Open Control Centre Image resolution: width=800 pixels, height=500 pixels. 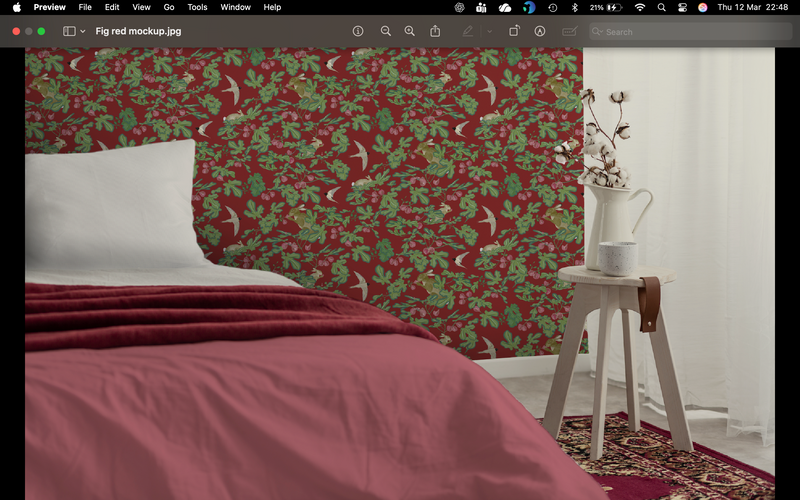click(682, 7)
